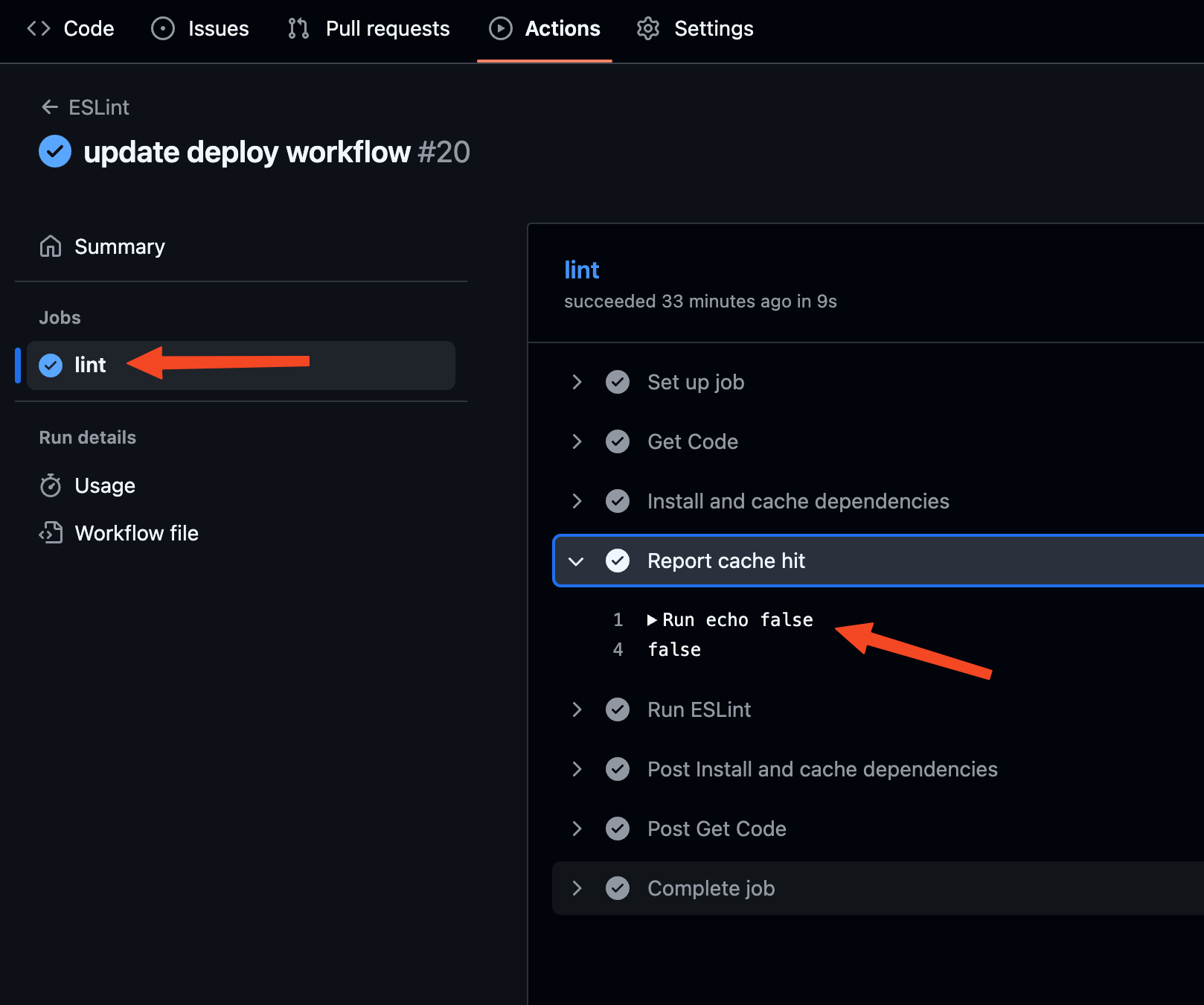Click the Settings gear icon

[x=648, y=28]
